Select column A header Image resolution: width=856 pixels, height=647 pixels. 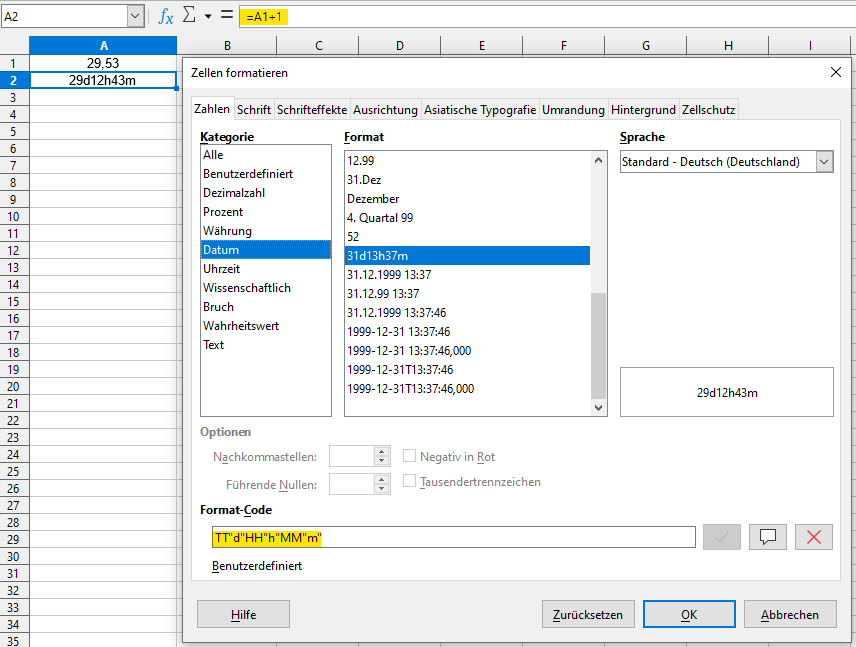click(x=103, y=46)
